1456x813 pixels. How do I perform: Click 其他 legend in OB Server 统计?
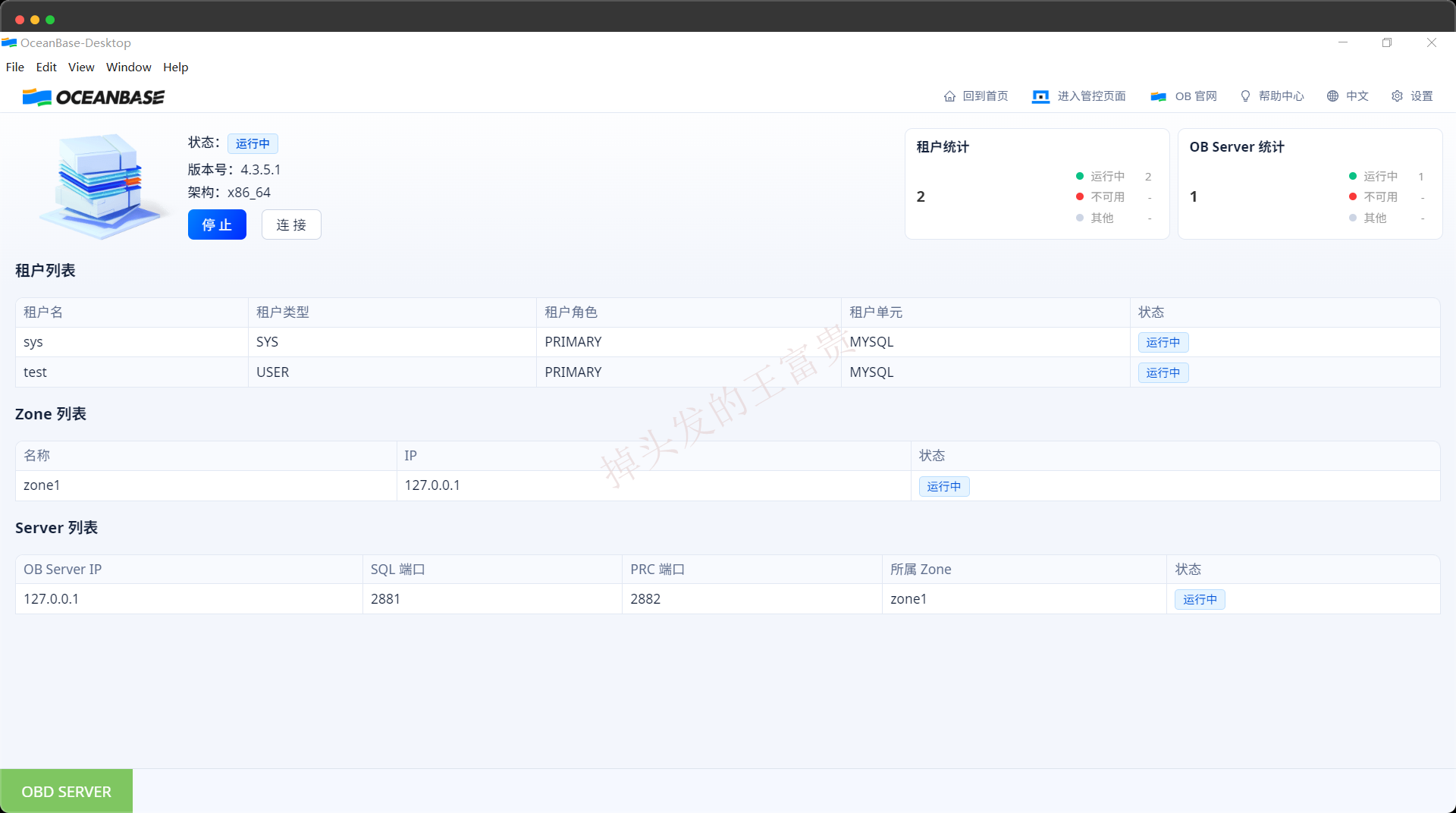(1375, 218)
